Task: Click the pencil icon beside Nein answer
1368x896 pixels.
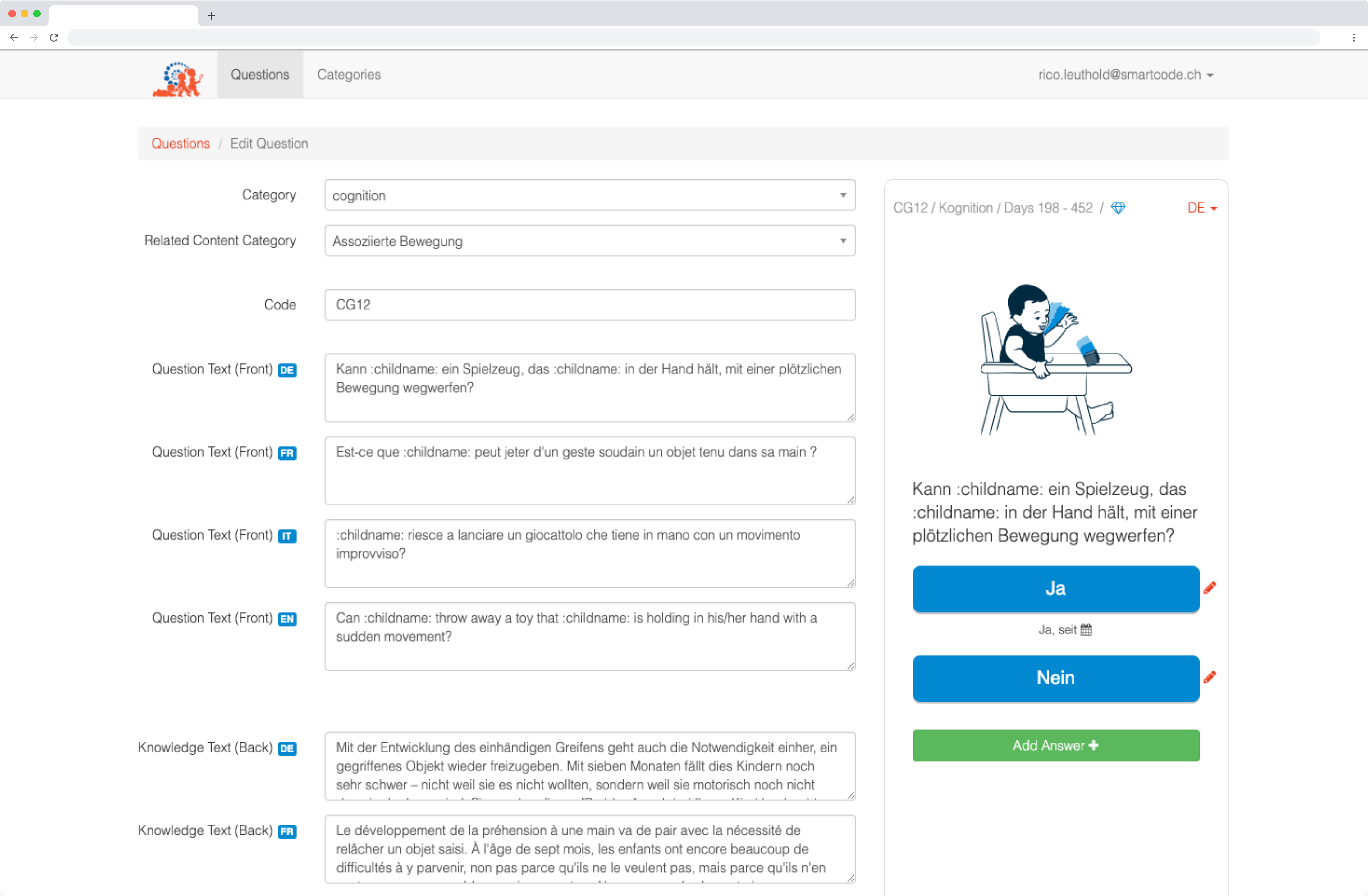Action: [x=1209, y=677]
